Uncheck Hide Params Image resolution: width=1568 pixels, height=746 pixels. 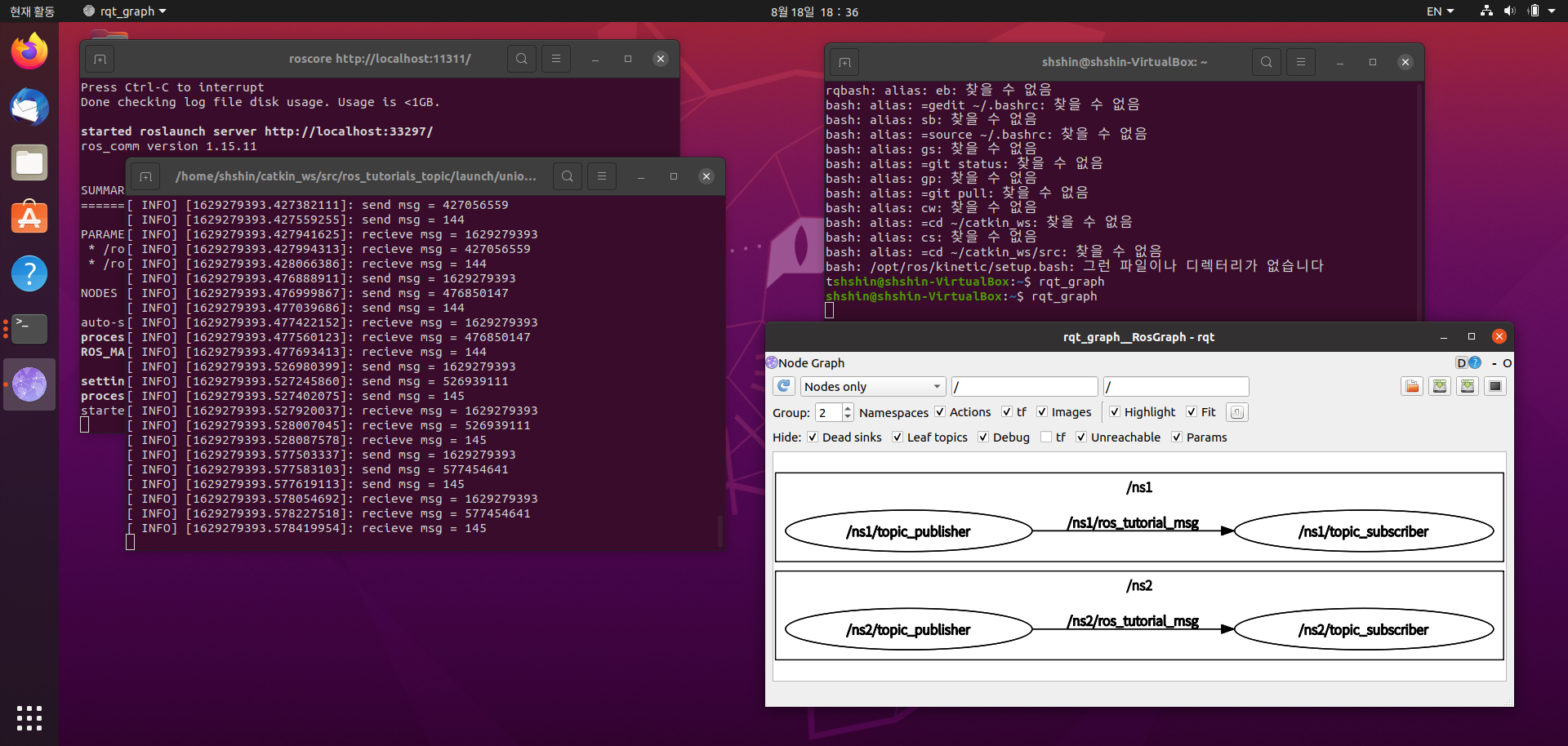click(x=1177, y=437)
